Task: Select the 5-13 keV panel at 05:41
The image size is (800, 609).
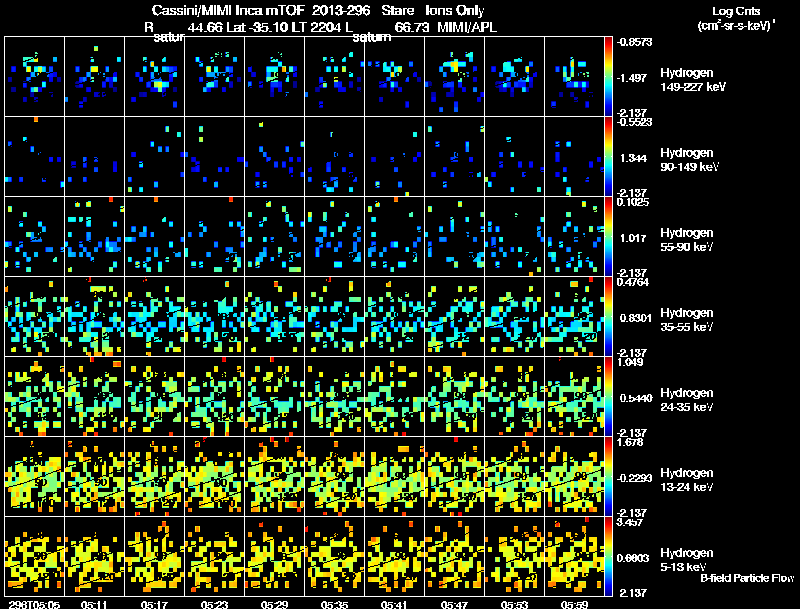Action: 394,557
